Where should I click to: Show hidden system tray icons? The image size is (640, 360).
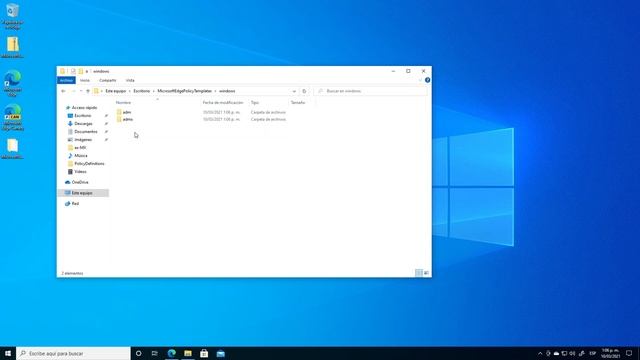click(540, 353)
